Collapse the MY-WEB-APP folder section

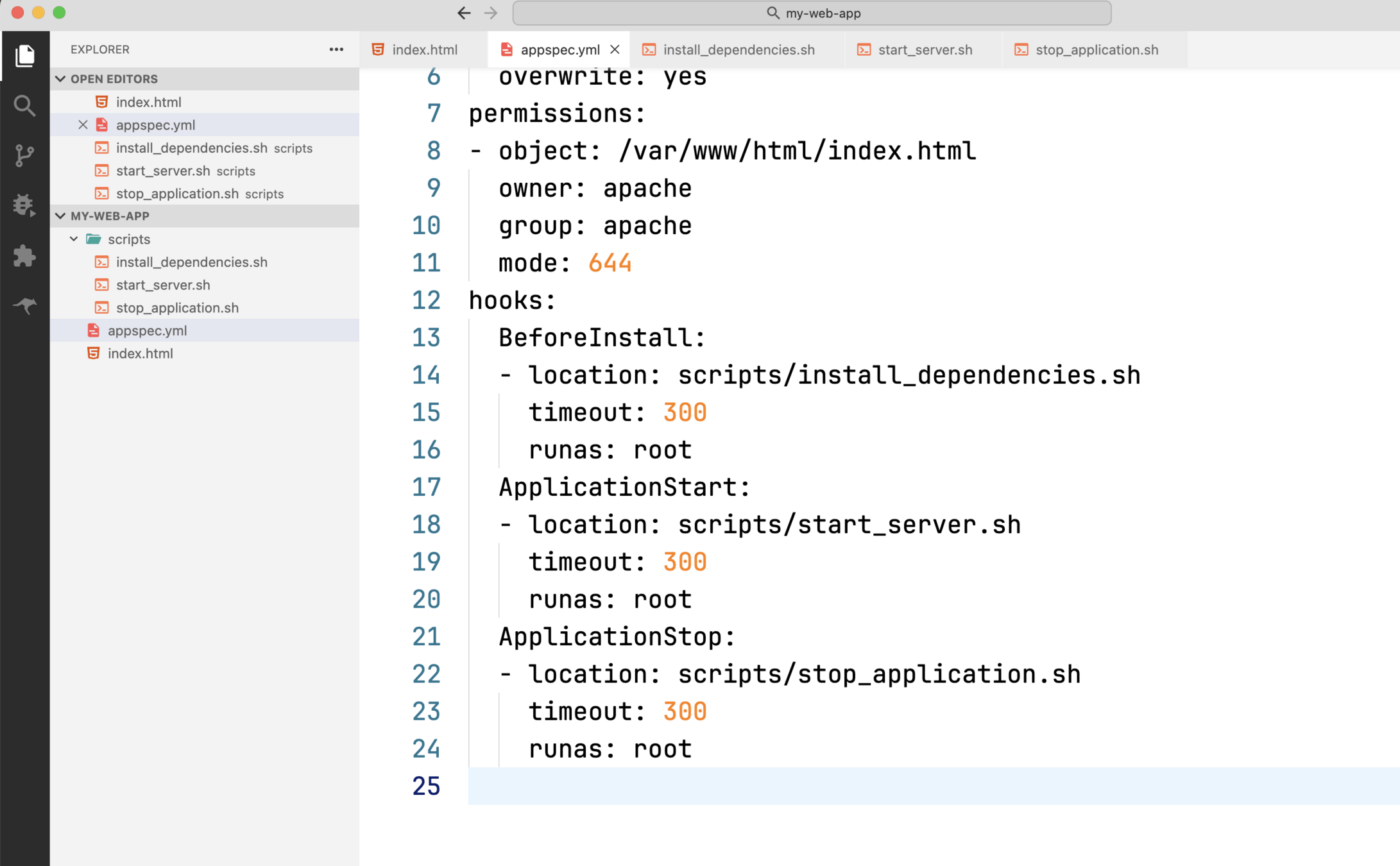click(61, 216)
